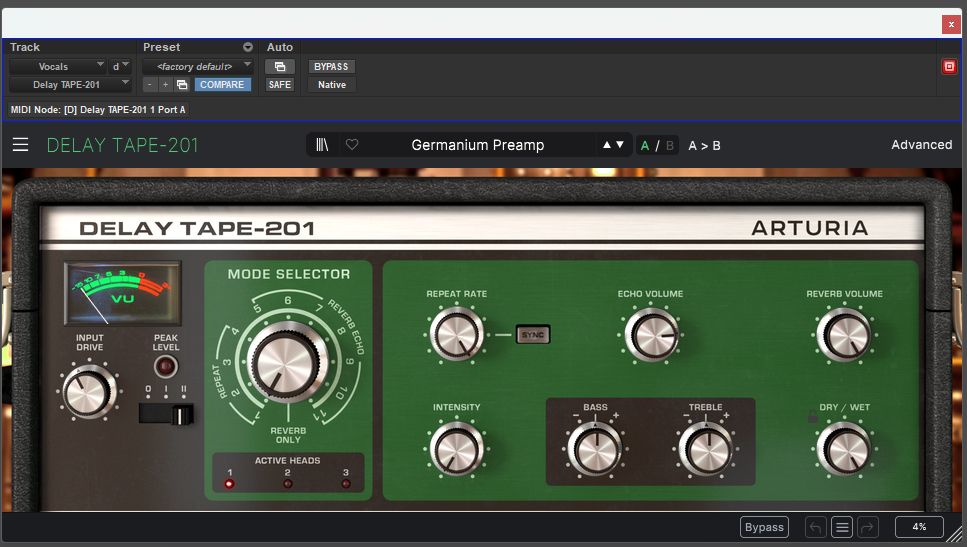Click the ARTURIA brand label
Screen dimensions: 967x547
click(x=810, y=228)
